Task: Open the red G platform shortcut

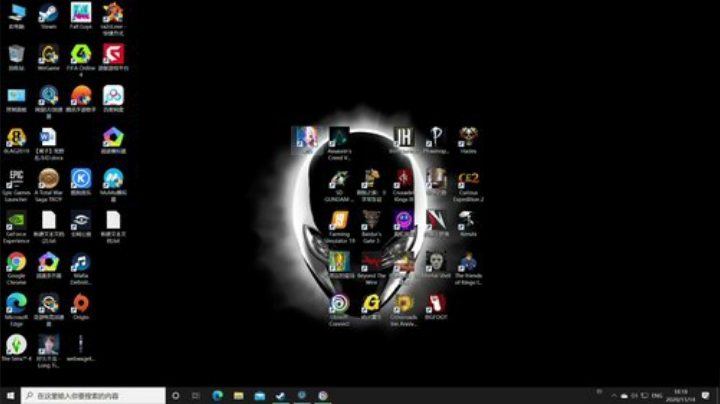Action: [x=113, y=58]
